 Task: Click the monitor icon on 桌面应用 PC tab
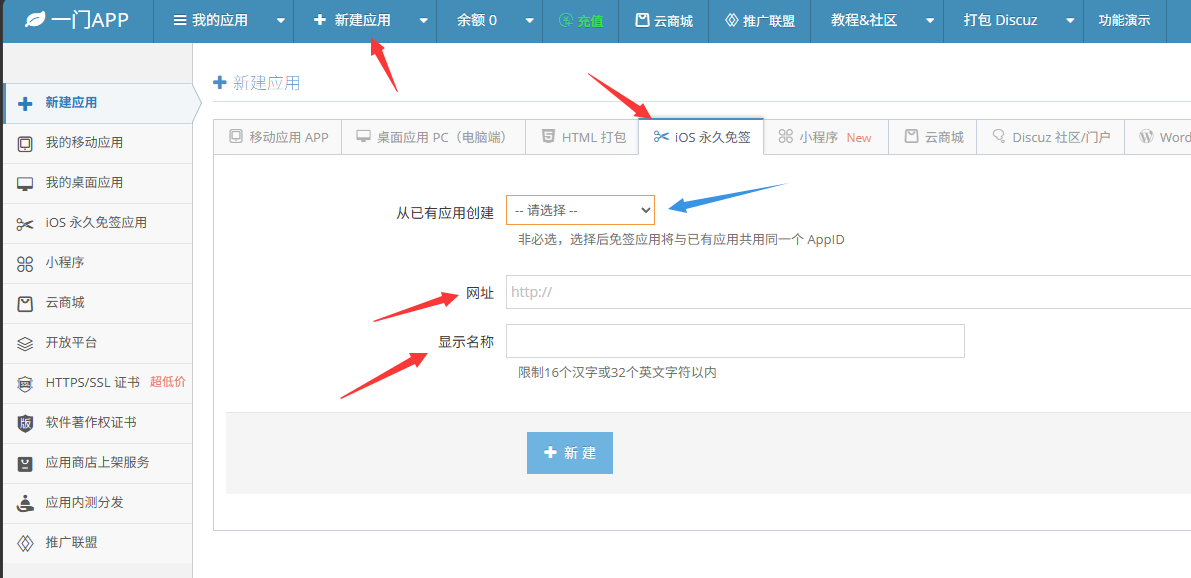[x=363, y=137]
